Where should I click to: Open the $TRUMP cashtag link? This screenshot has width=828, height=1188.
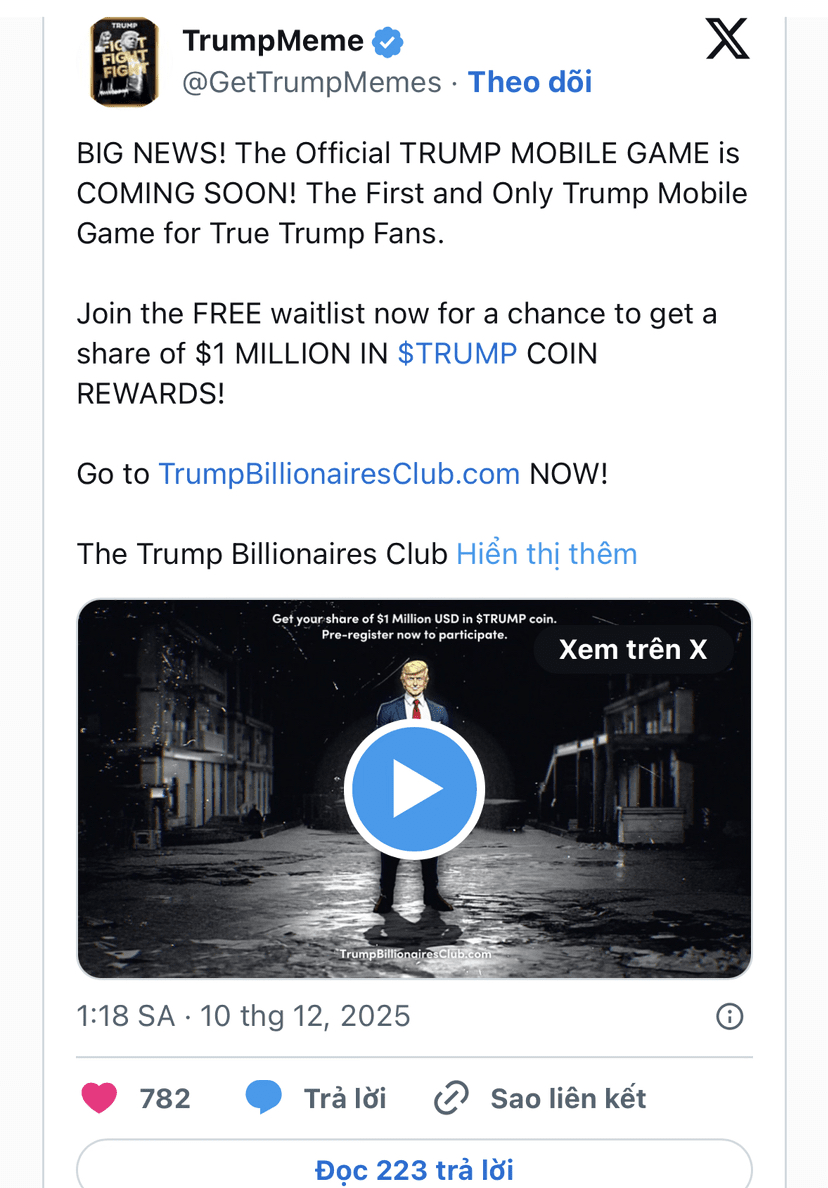click(457, 353)
